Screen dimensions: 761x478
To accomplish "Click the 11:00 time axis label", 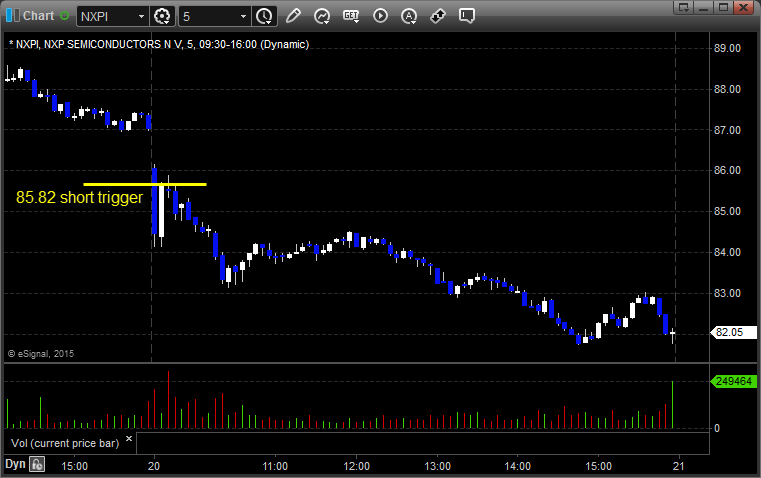I will [x=275, y=466].
